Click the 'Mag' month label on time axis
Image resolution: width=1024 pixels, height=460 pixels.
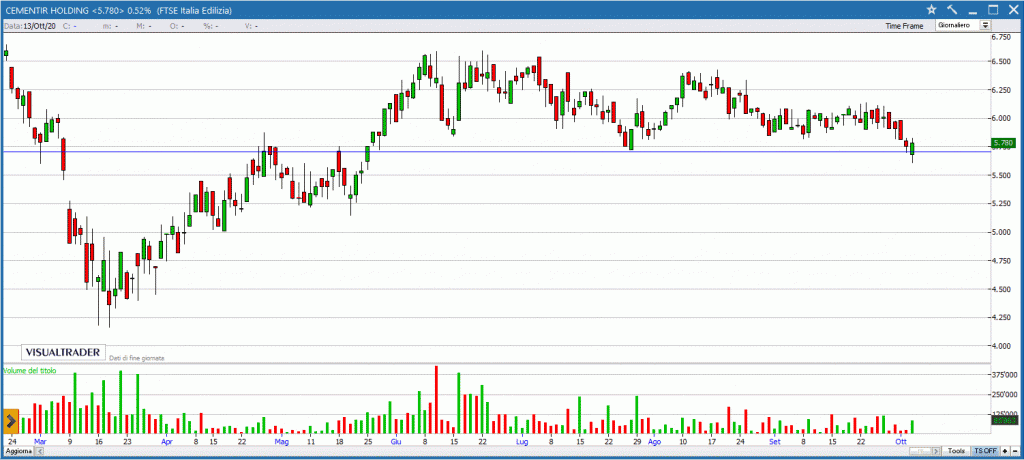tap(281, 442)
